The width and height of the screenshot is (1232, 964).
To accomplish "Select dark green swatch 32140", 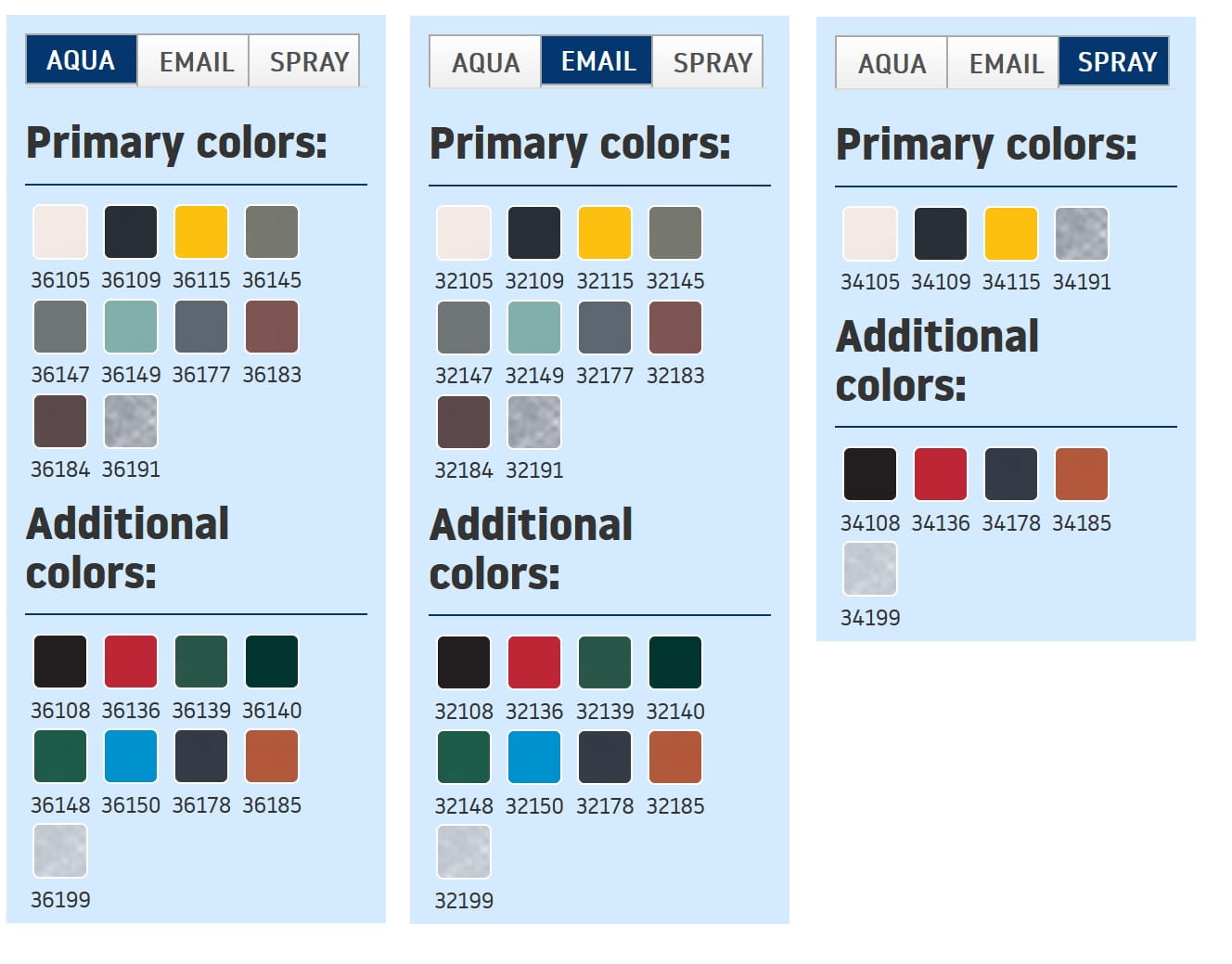I will pos(675,662).
